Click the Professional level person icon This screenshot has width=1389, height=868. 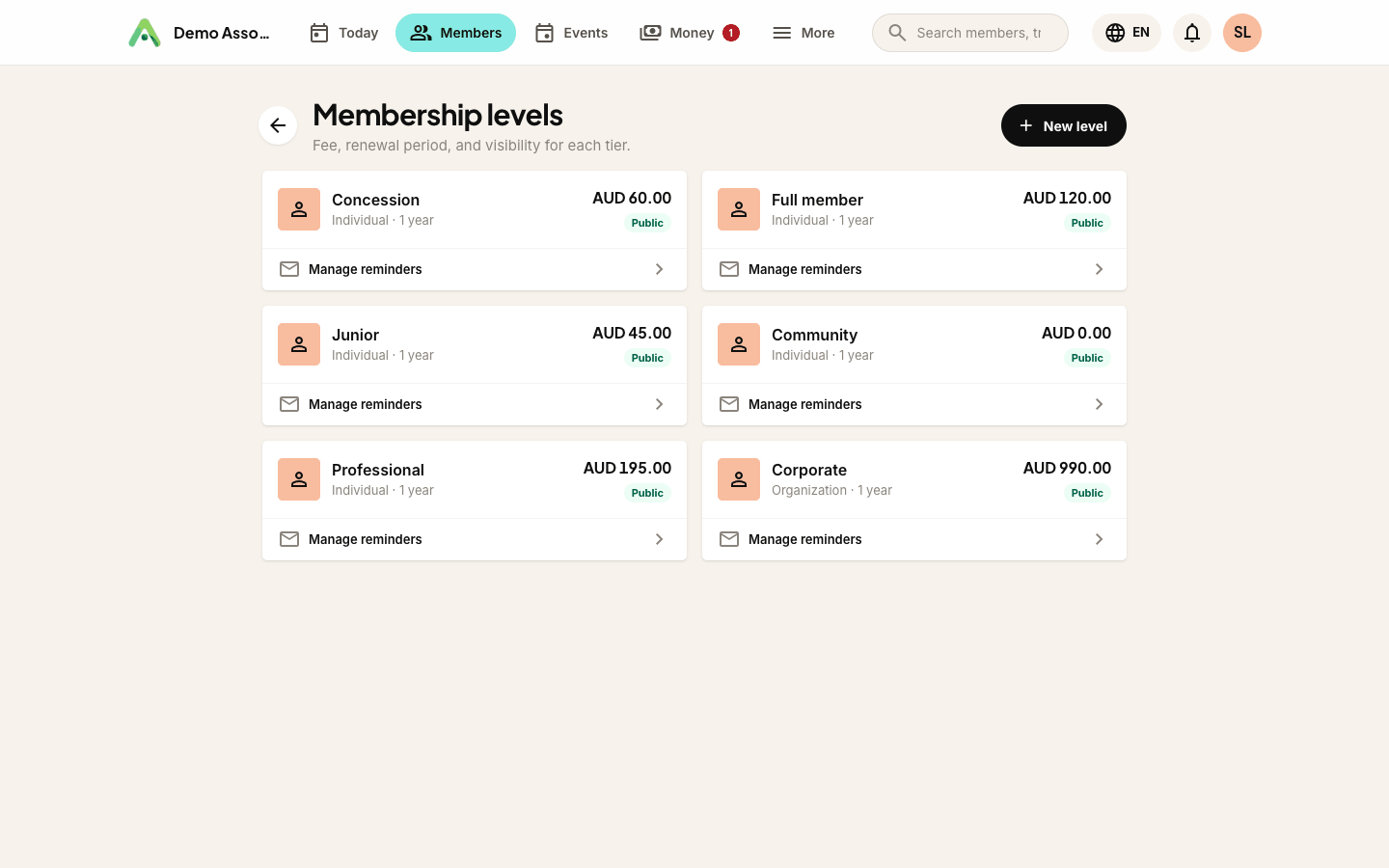pos(299,479)
